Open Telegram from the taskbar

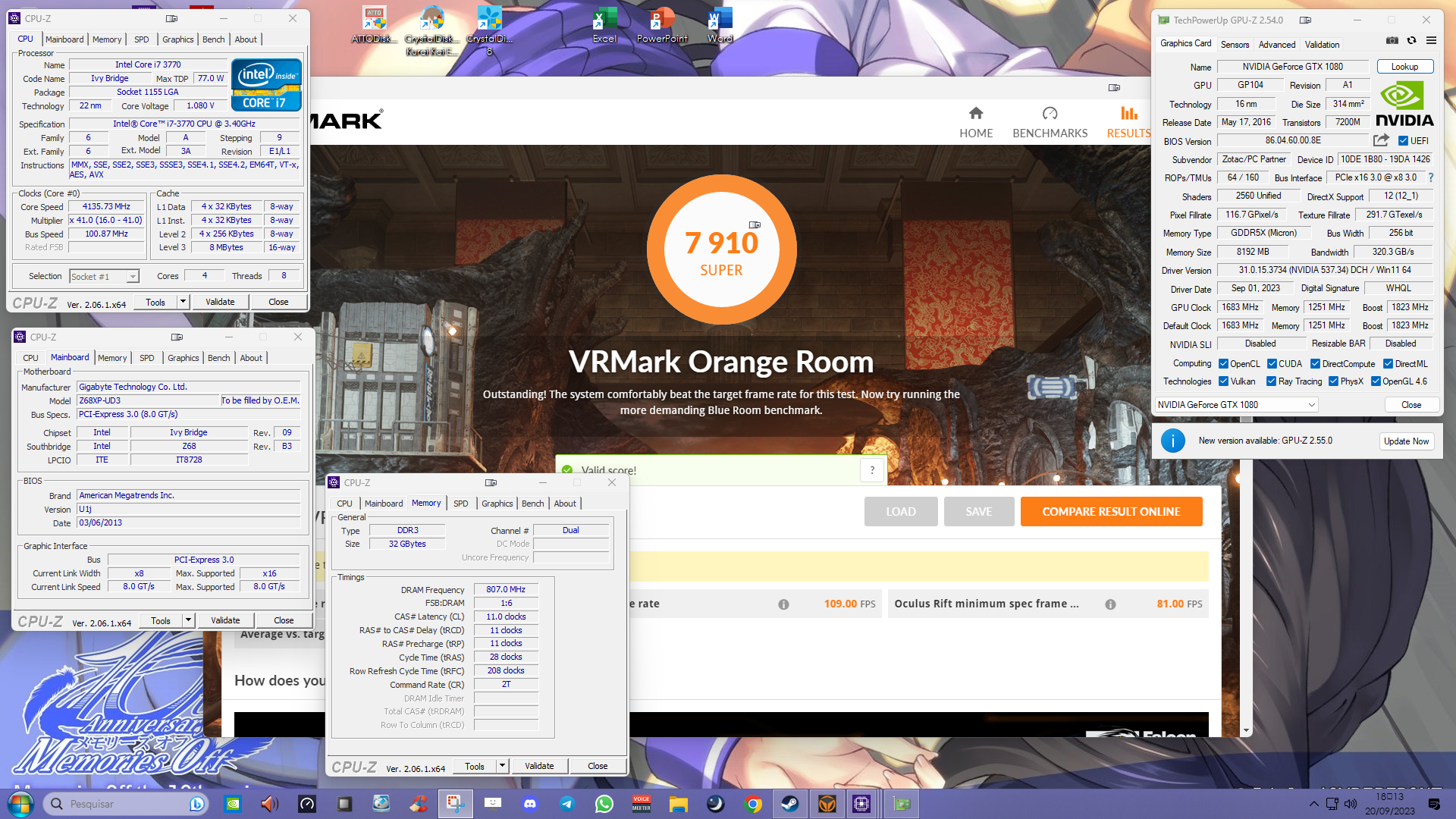pos(567,804)
